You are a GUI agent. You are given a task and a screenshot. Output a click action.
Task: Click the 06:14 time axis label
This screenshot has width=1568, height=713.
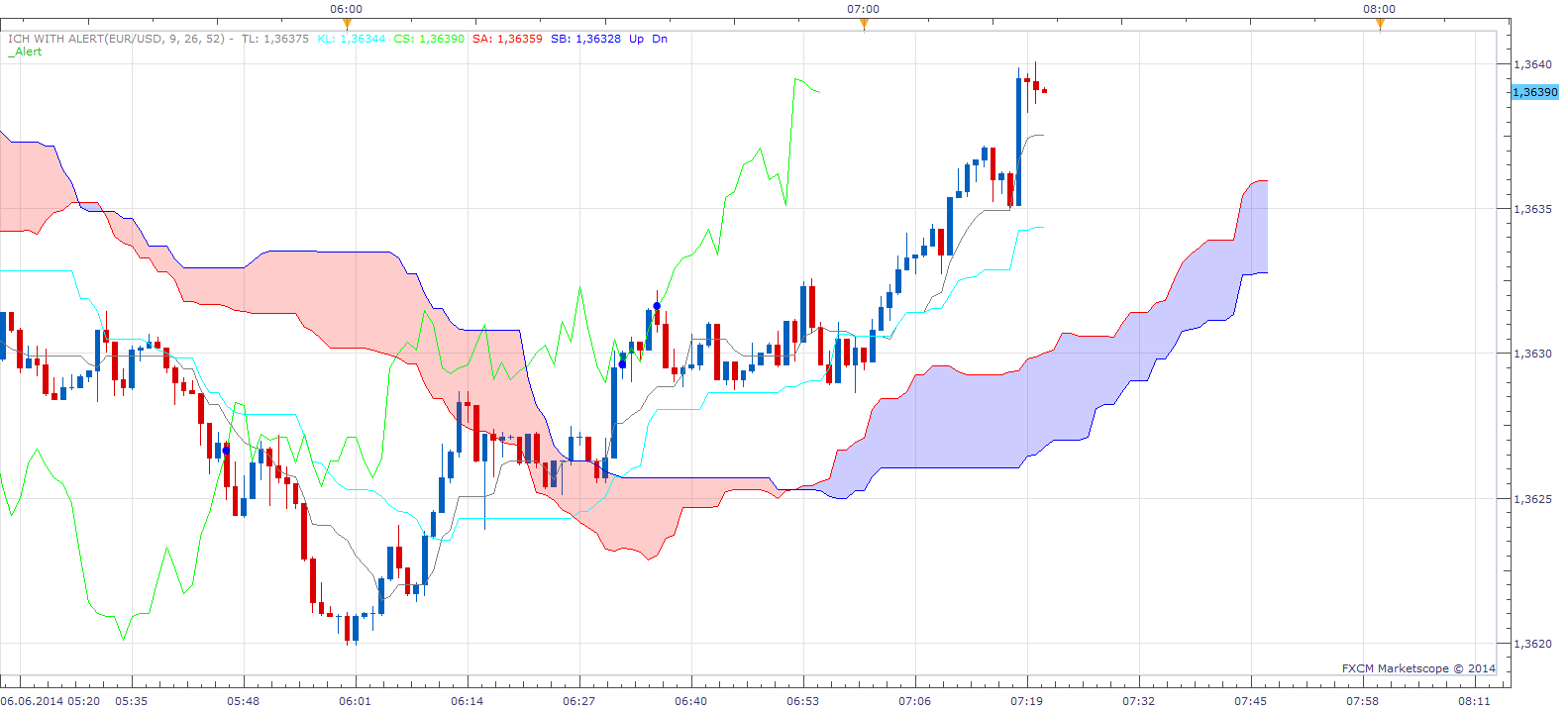(x=467, y=701)
